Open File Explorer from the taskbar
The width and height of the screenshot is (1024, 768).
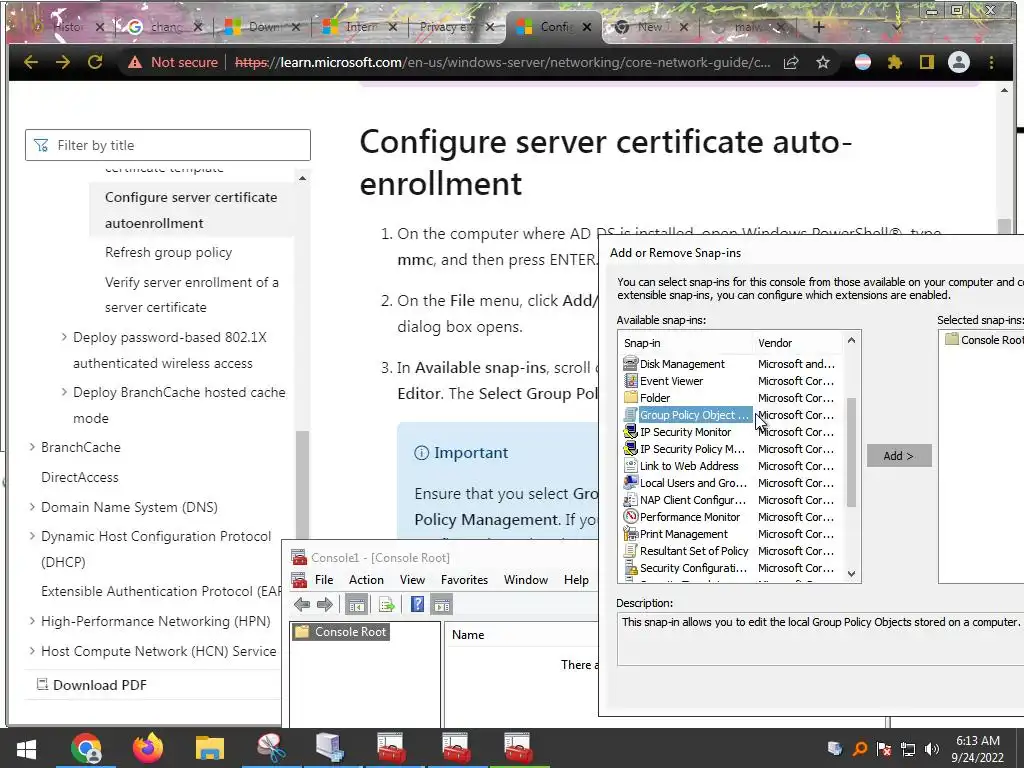pos(210,748)
